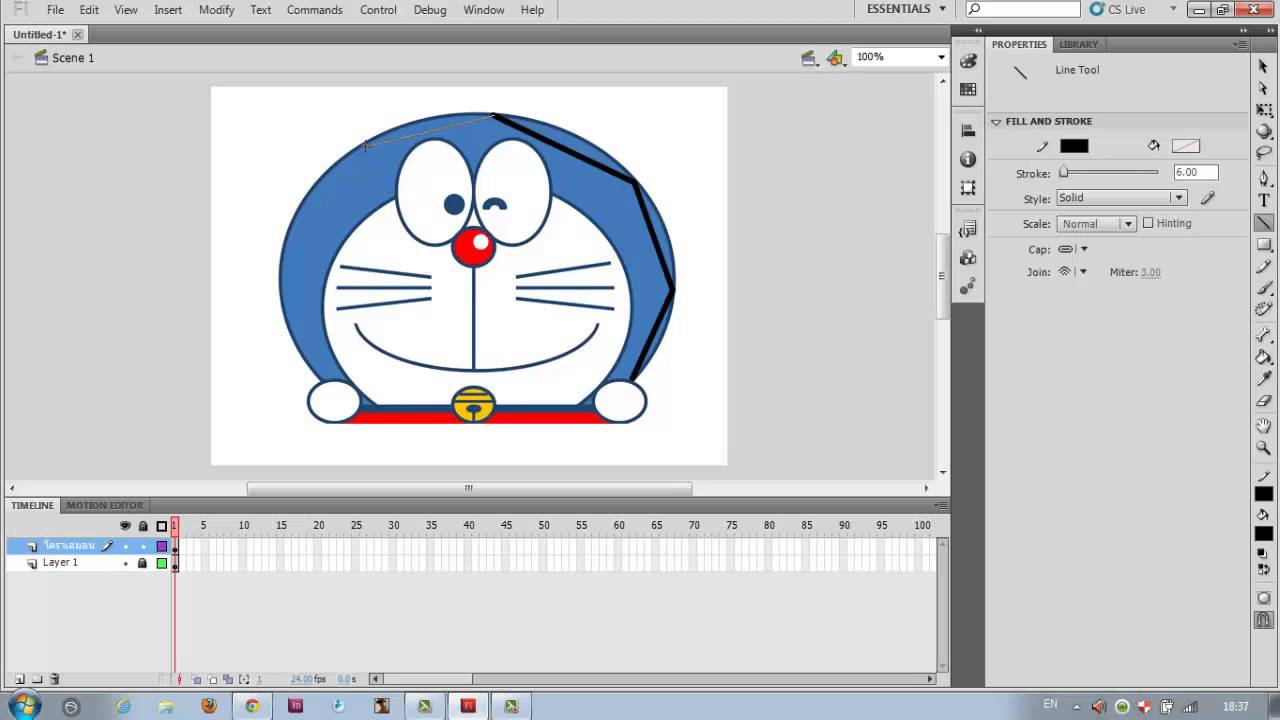
Task: Click the New Layer icon
Action: [19, 679]
